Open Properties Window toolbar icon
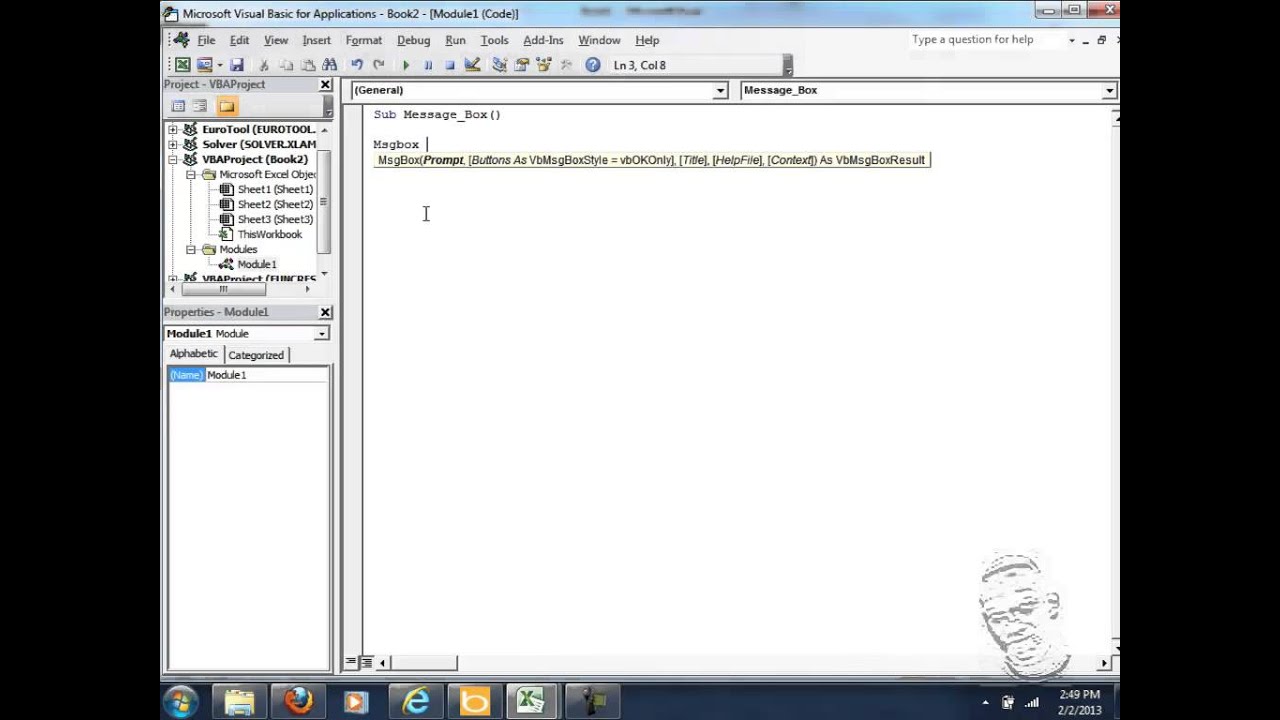1280x720 pixels. (x=521, y=65)
